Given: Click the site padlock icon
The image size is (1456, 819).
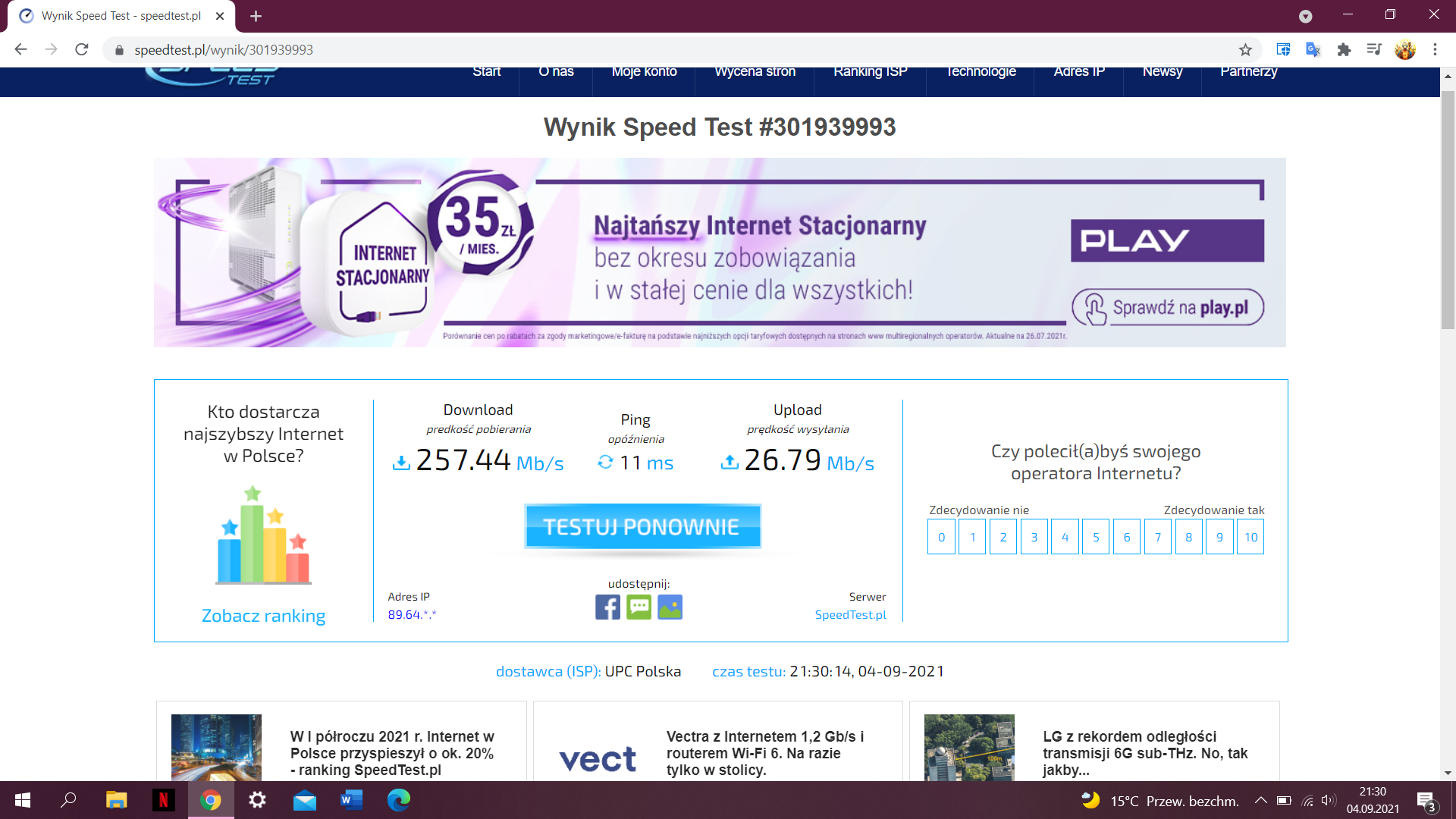Looking at the screenshot, I should [119, 50].
